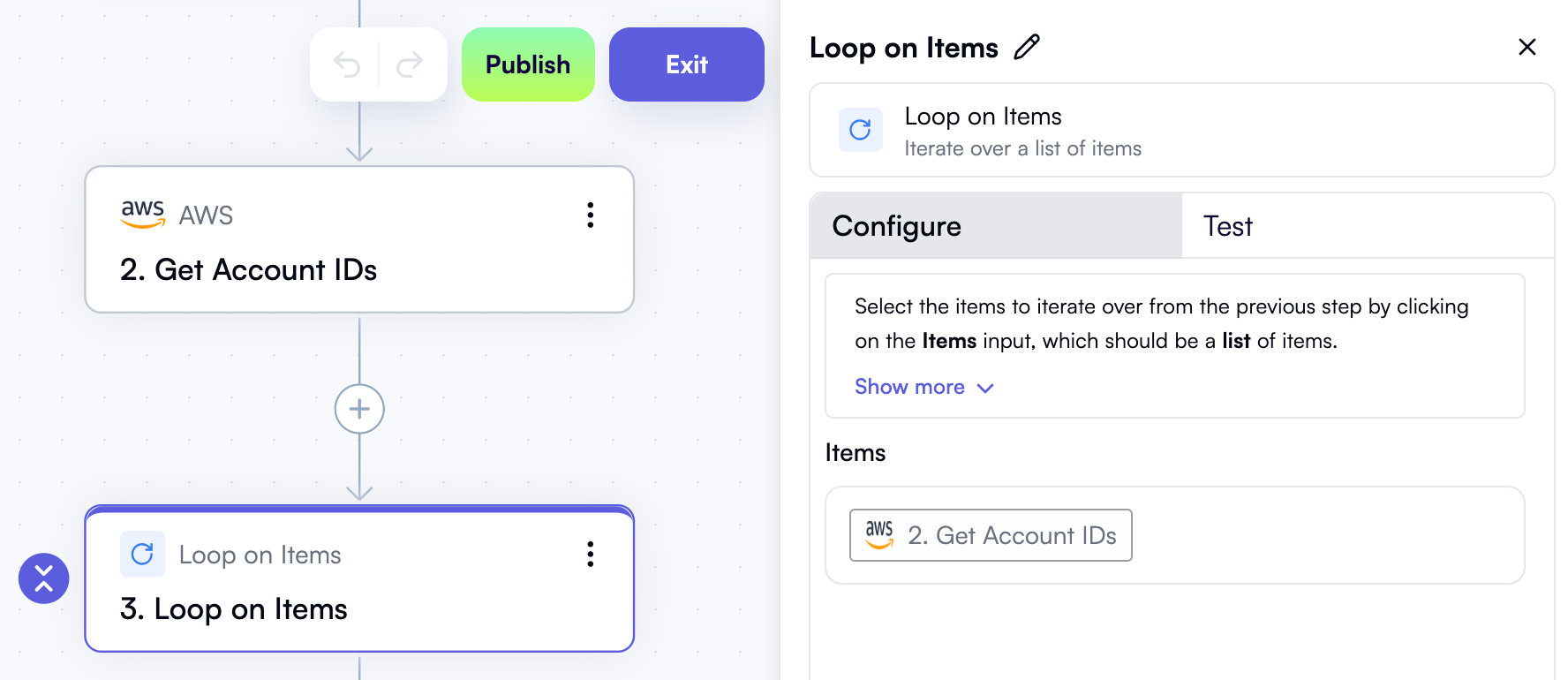The image size is (1568, 680).
Task: Switch to the Test tab
Action: (x=1227, y=225)
